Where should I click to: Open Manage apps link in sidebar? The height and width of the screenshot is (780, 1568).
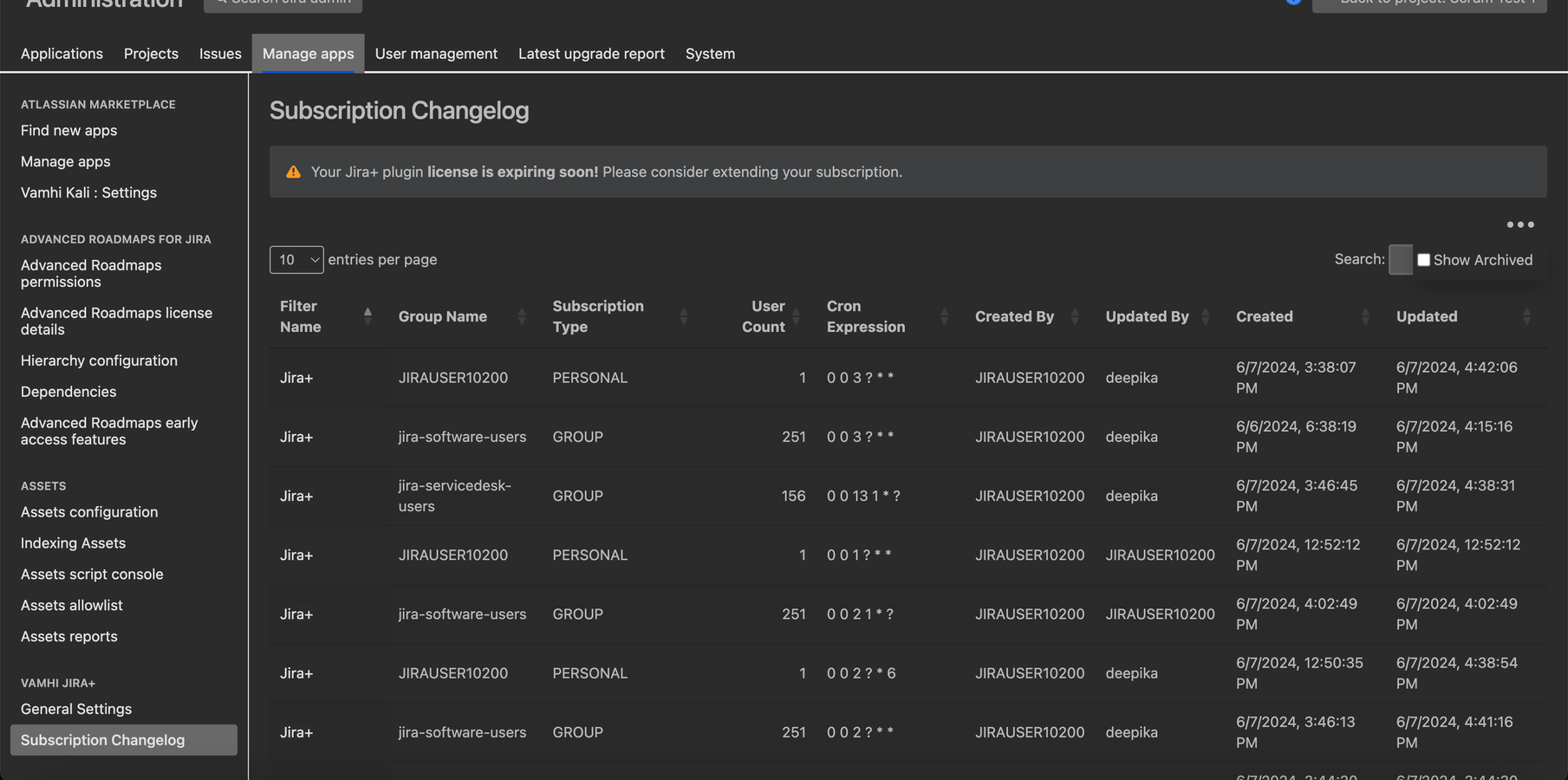pos(65,162)
